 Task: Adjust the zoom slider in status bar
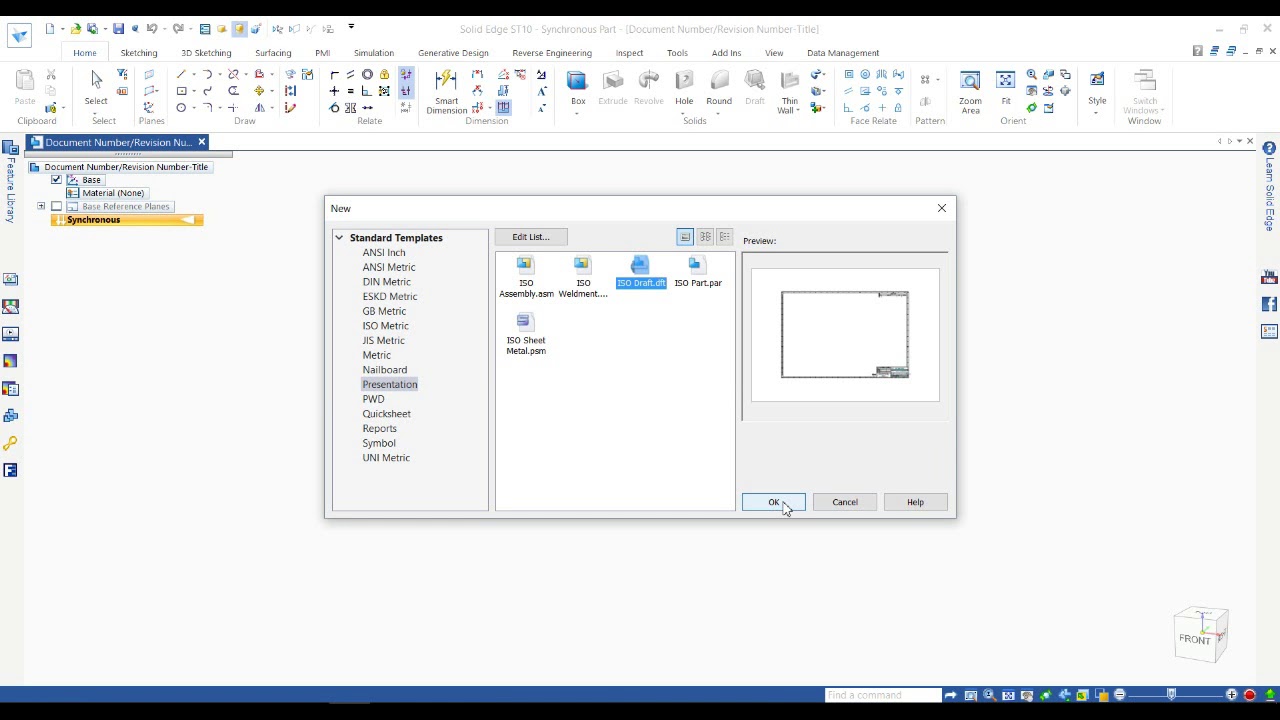pos(1171,695)
